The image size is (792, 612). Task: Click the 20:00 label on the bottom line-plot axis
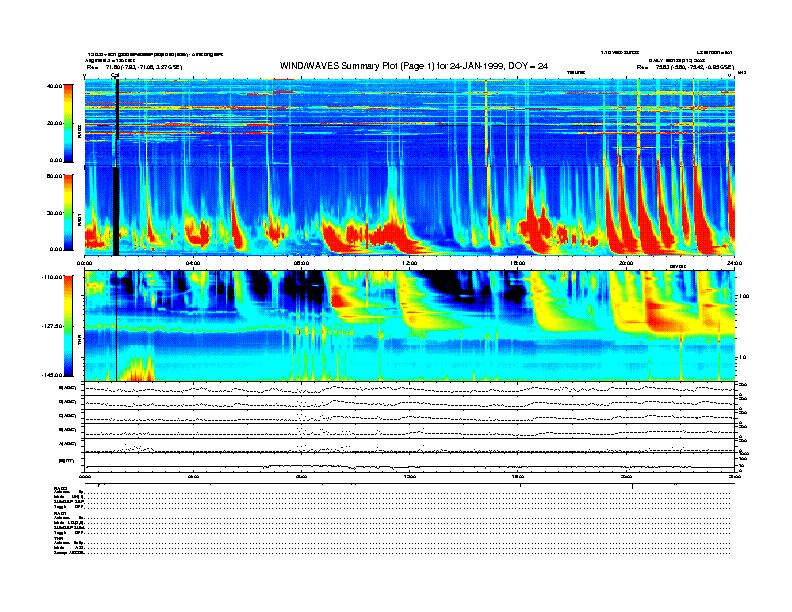point(626,476)
